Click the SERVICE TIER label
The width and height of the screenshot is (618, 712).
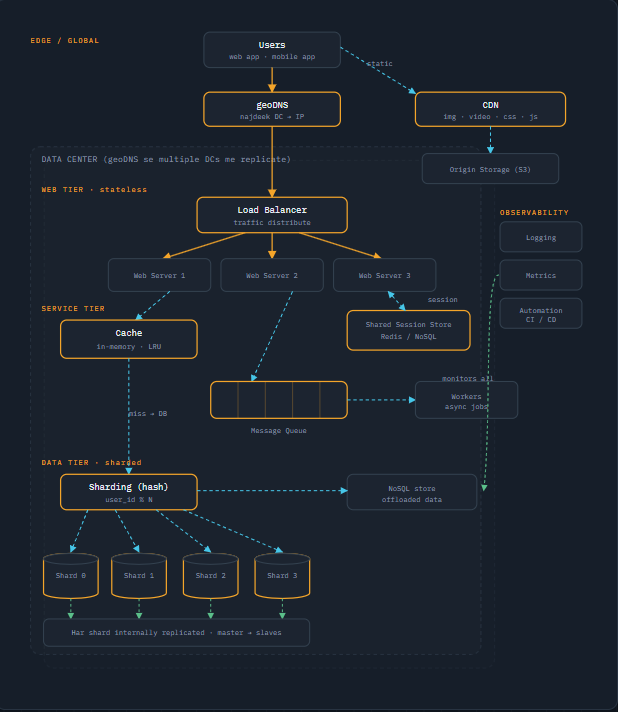click(x=73, y=308)
